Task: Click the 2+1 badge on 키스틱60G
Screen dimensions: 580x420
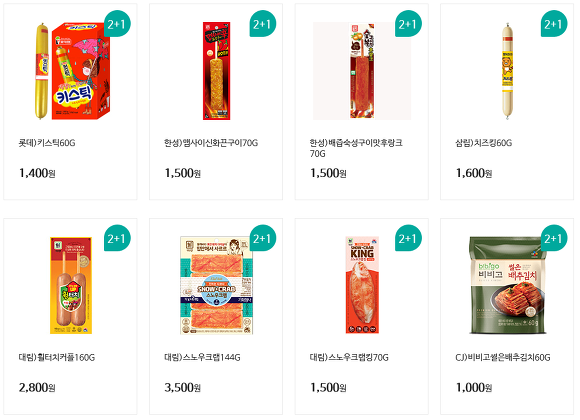Action: click(x=117, y=24)
